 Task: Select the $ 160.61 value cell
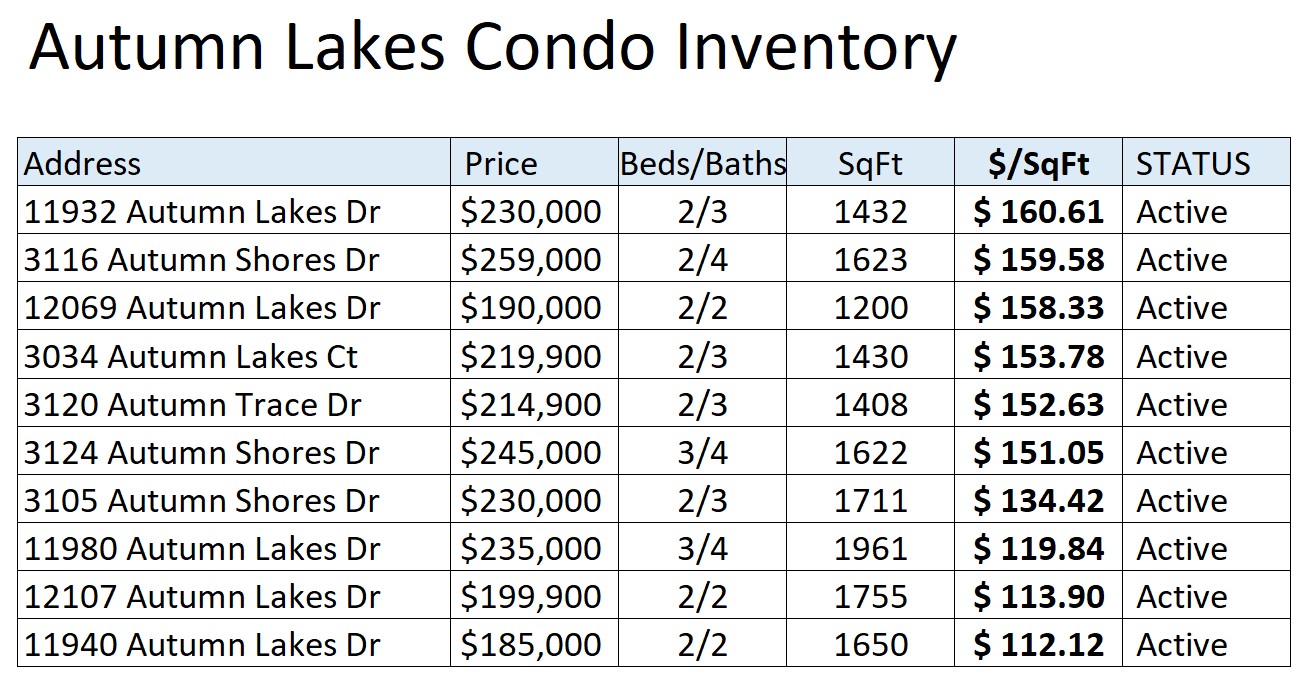(1039, 211)
